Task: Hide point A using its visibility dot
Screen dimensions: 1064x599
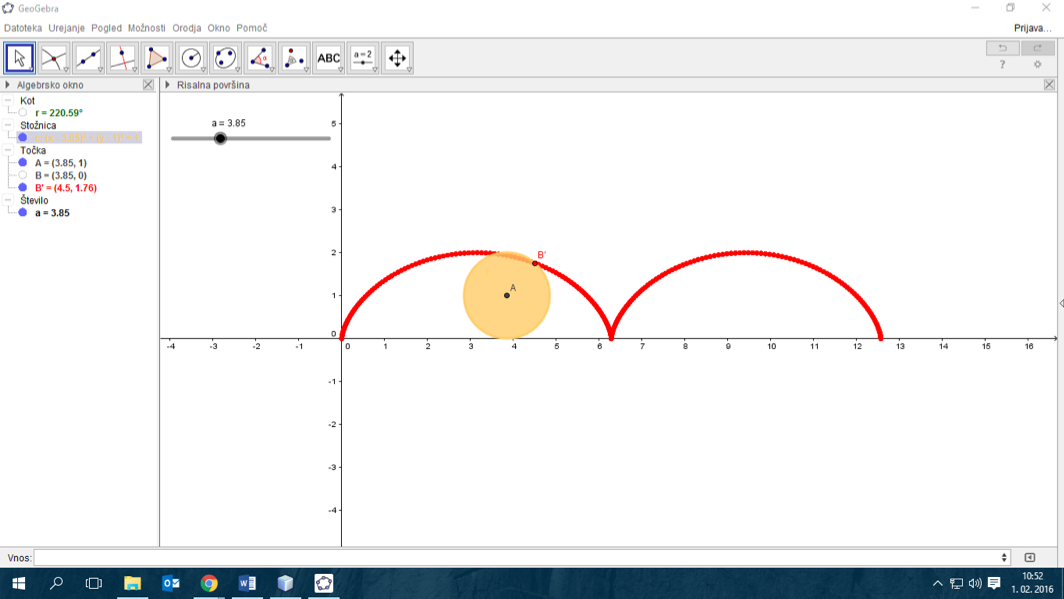Action: click(x=23, y=163)
